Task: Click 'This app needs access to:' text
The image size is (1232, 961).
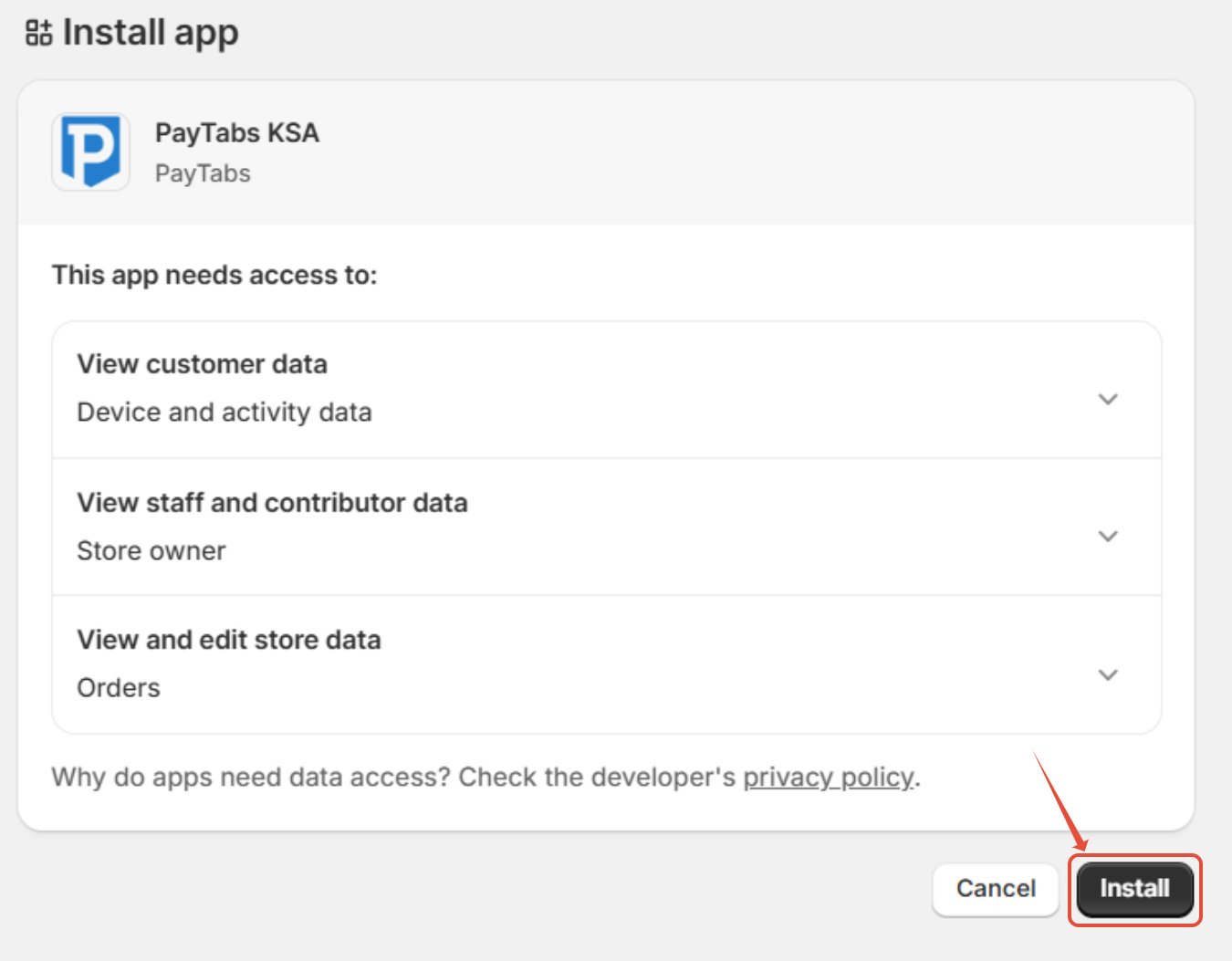Action: pyautogui.click(x=214, y=276)
